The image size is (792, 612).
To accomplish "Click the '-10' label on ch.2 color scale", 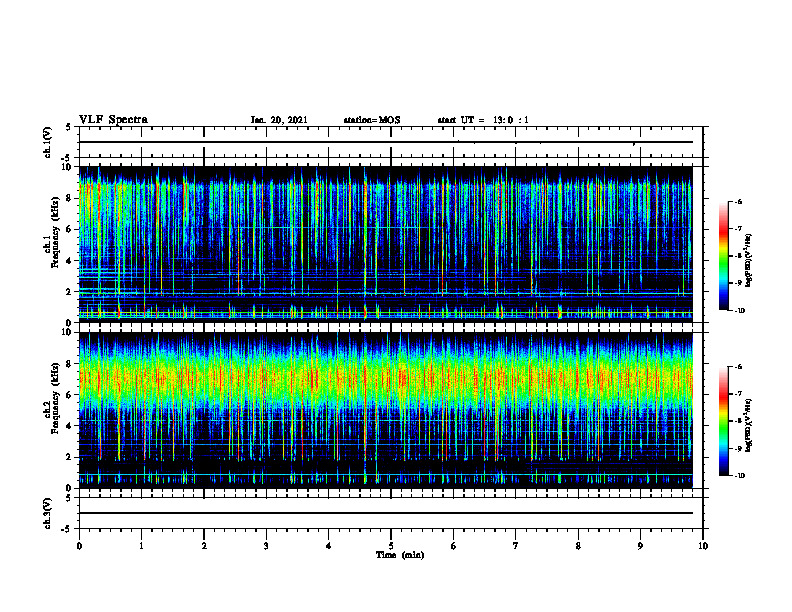I will 739,476.
